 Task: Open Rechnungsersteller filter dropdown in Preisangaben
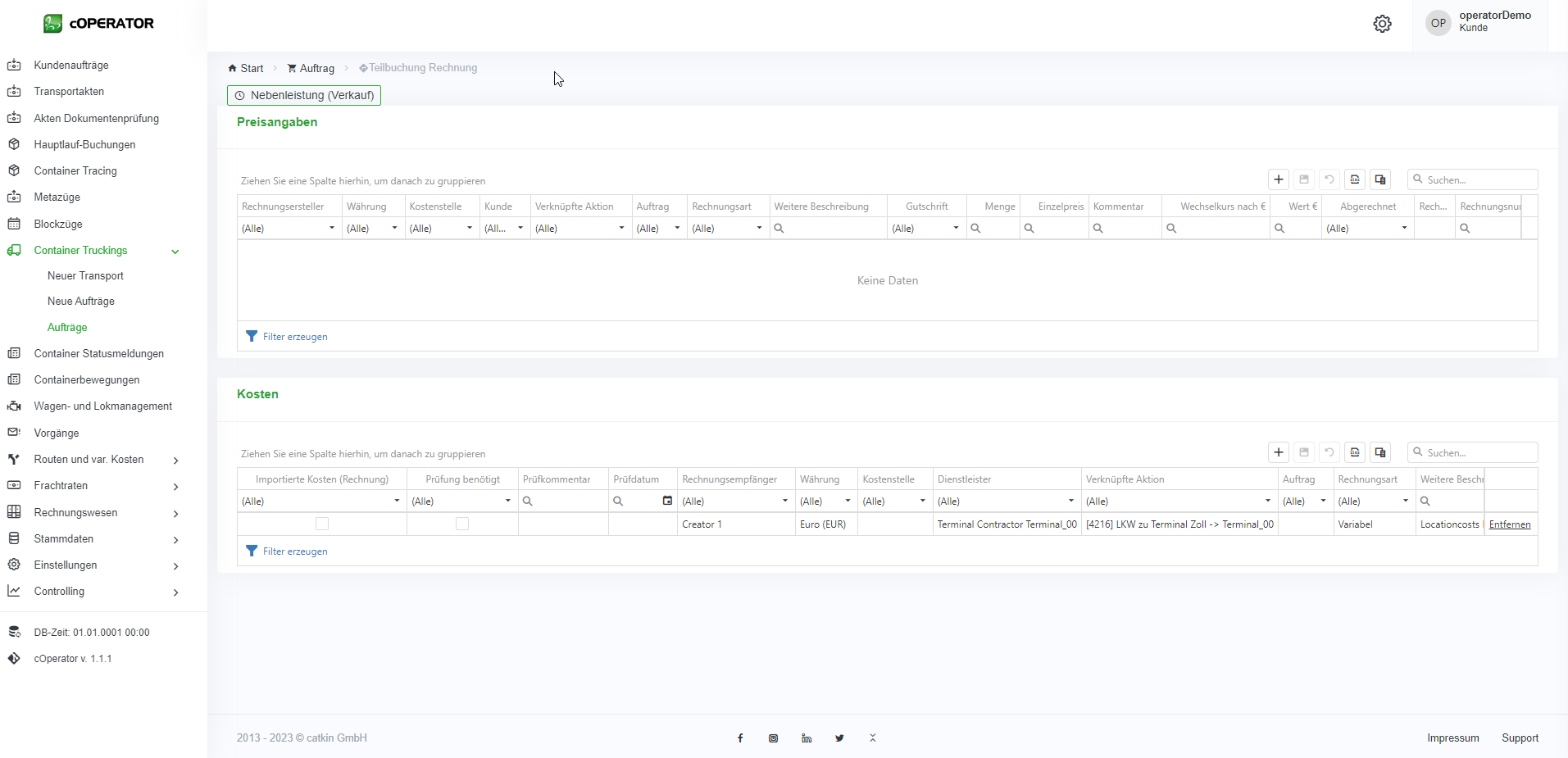pos(331,229)
